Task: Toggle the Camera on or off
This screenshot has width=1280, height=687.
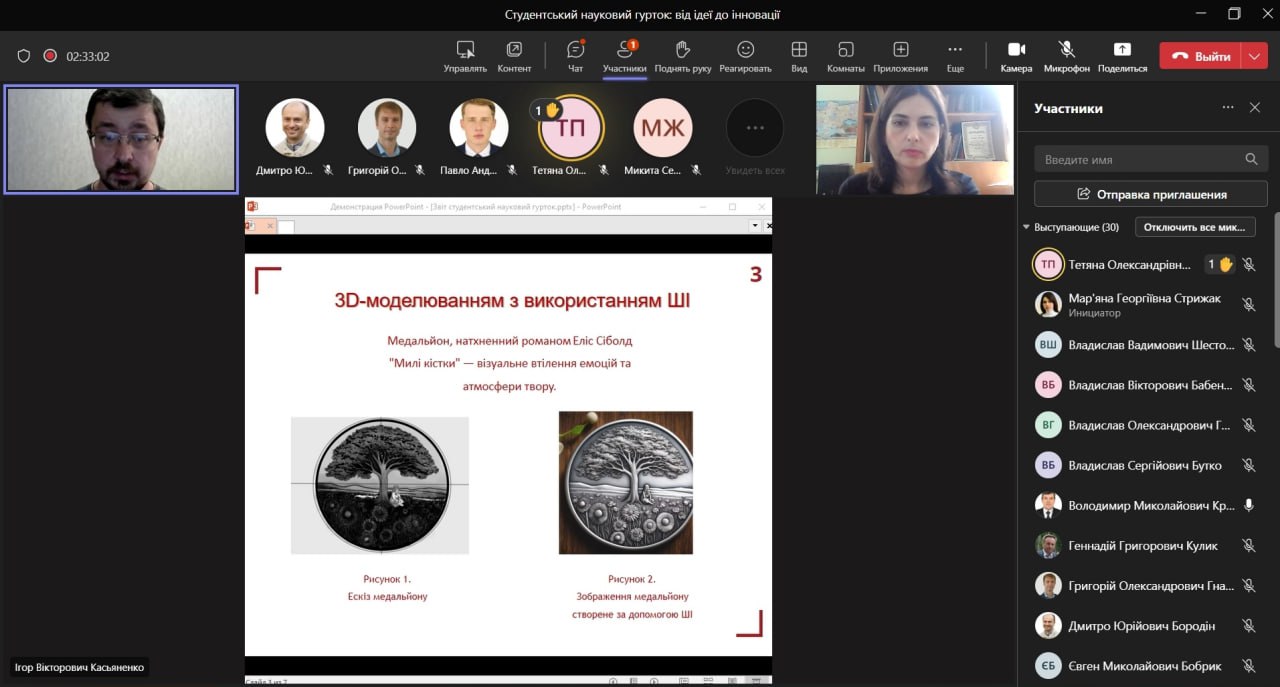Action: [1016, 50]
